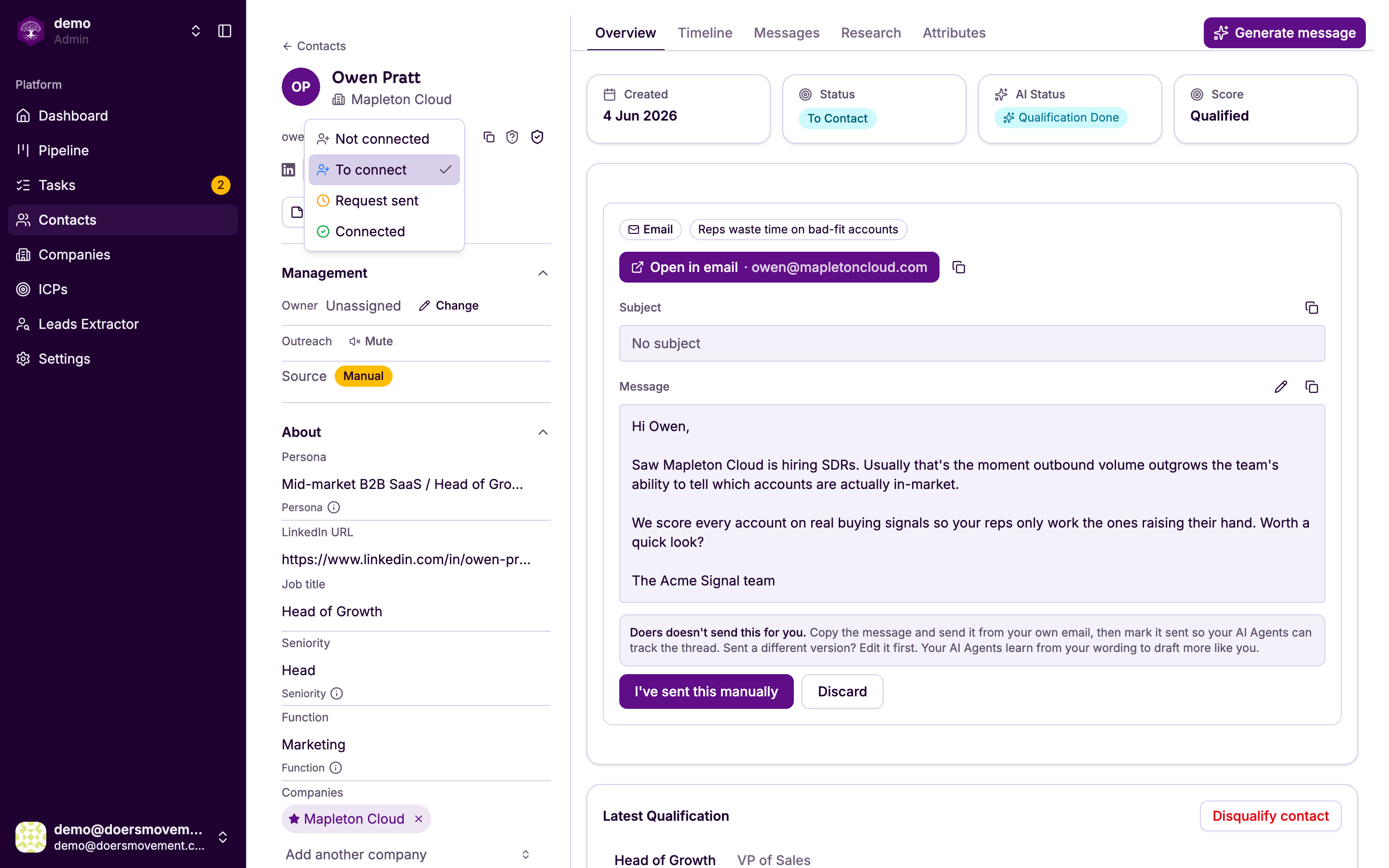Open the LinkedIn profile icon

pos(288,169)
